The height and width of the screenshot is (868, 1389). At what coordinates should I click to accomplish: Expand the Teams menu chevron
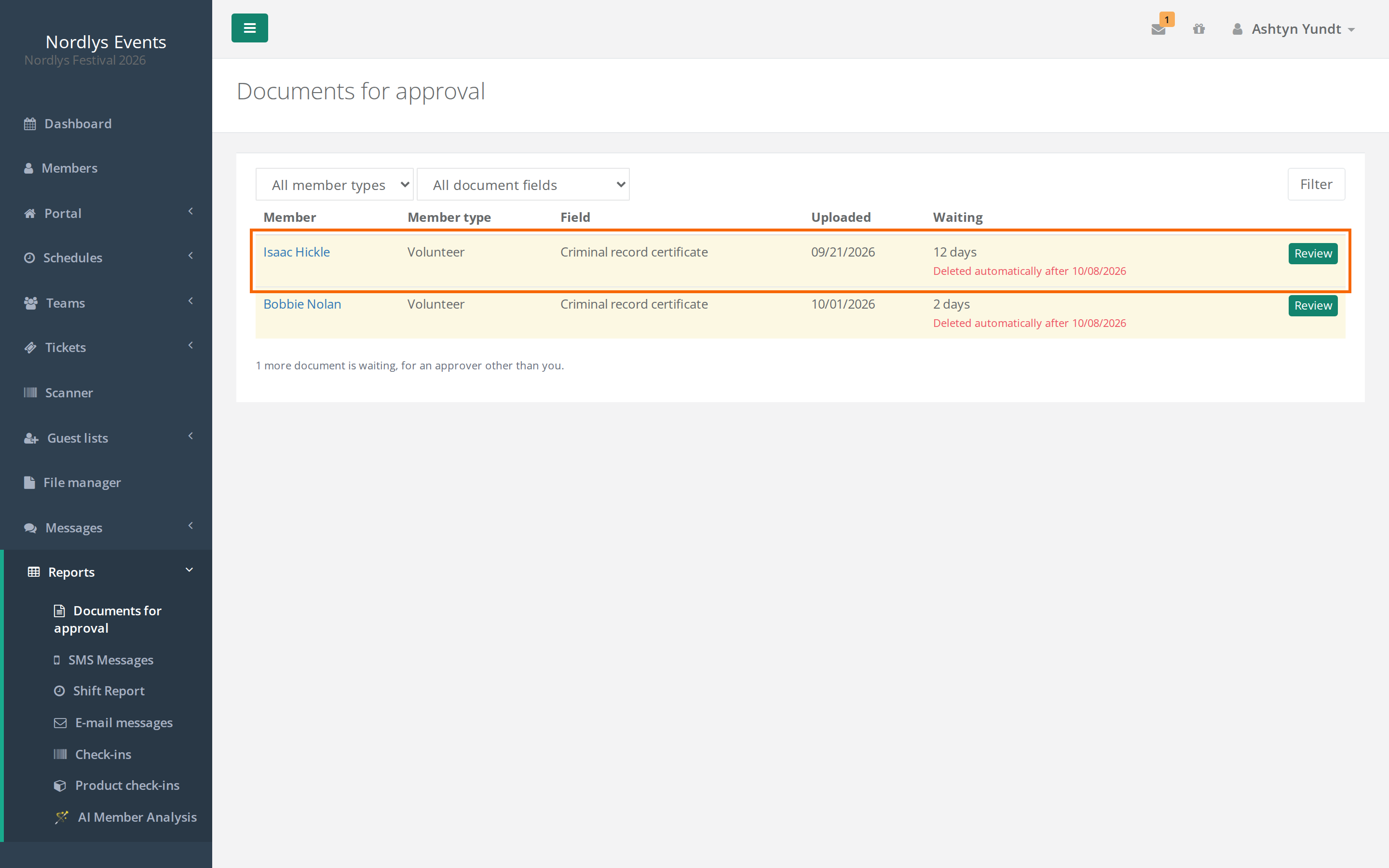pos(191,301)
